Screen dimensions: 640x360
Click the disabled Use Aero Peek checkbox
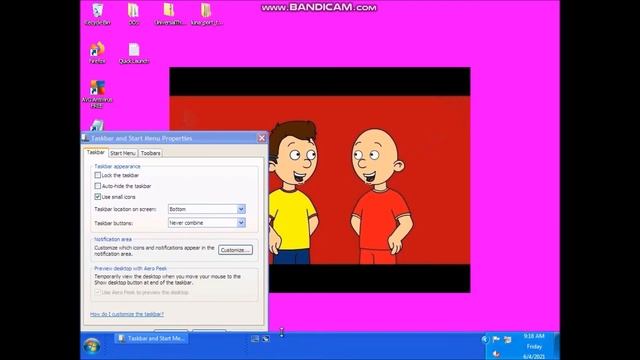[98, 292]
